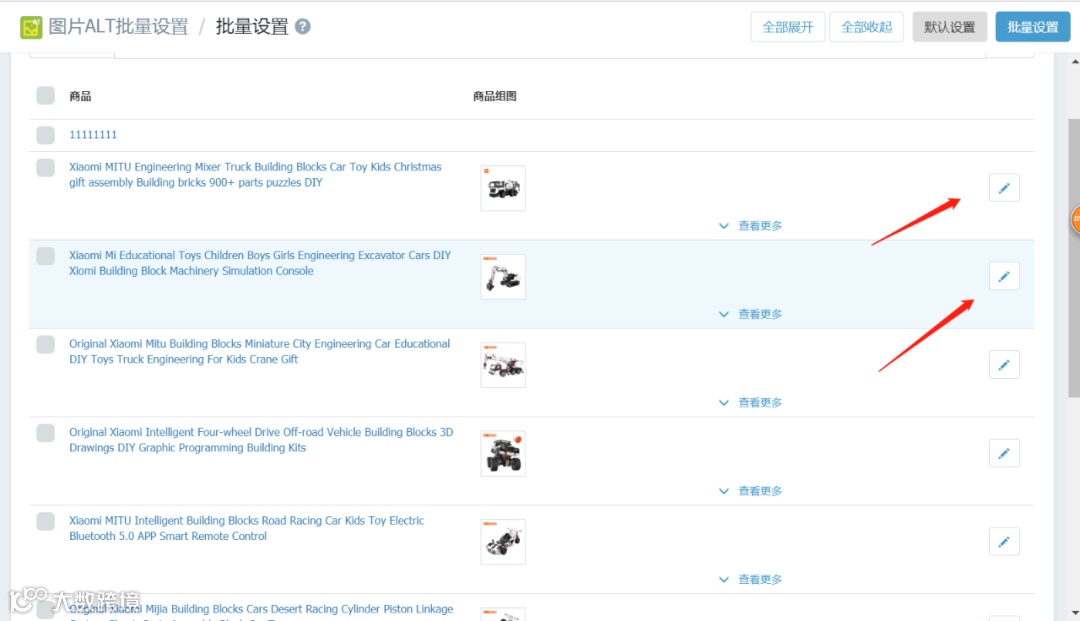Expand 查看更多 under the Mixer Truck row

(751, 226)
